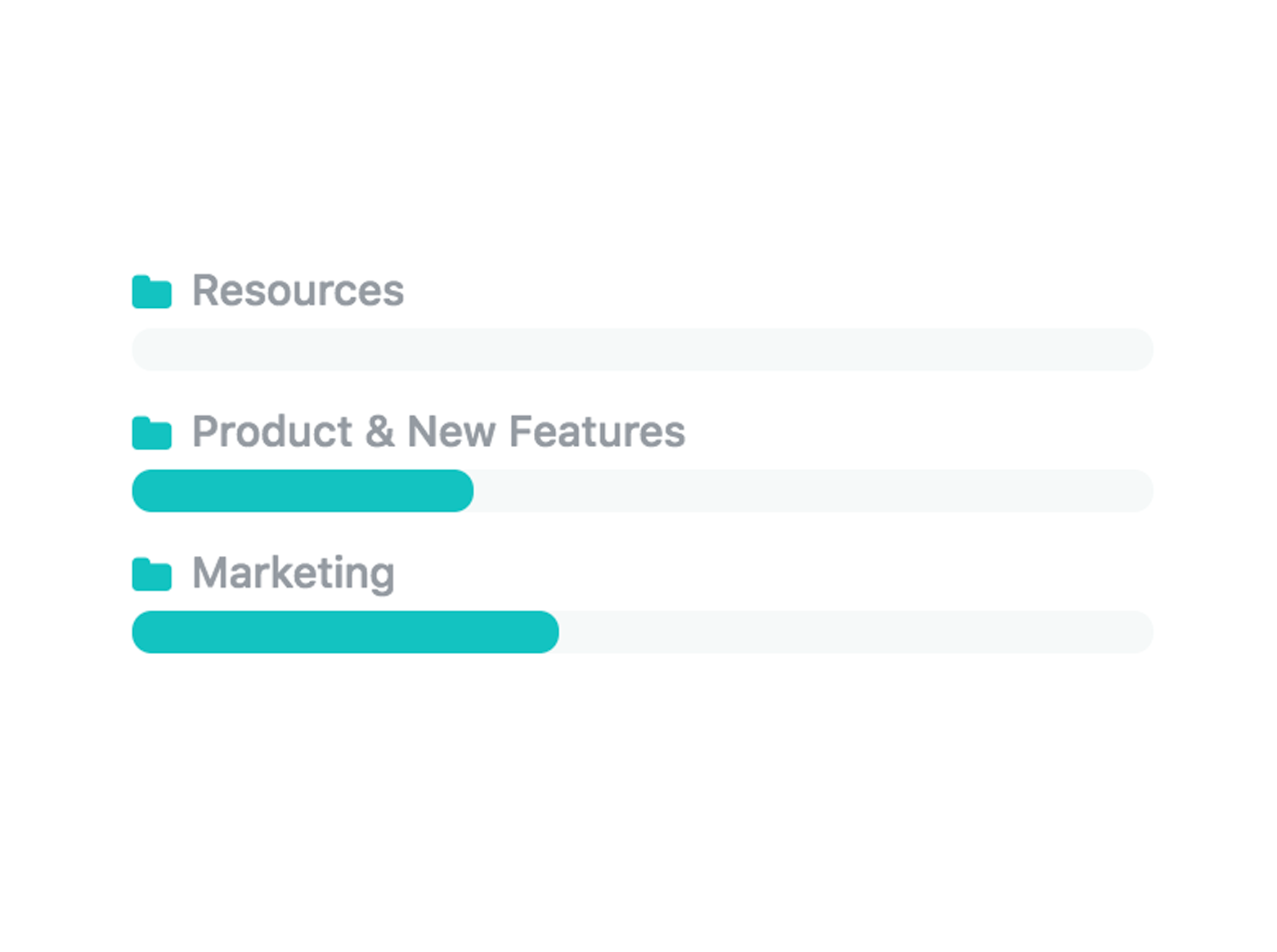Open the Resources folder icon
This screenshot has height=952, width=1277.
click(152, 291)
